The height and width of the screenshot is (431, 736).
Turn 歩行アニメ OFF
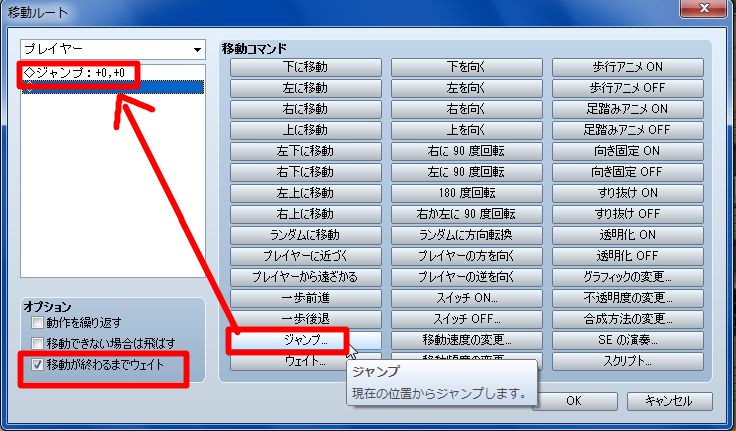628,88
